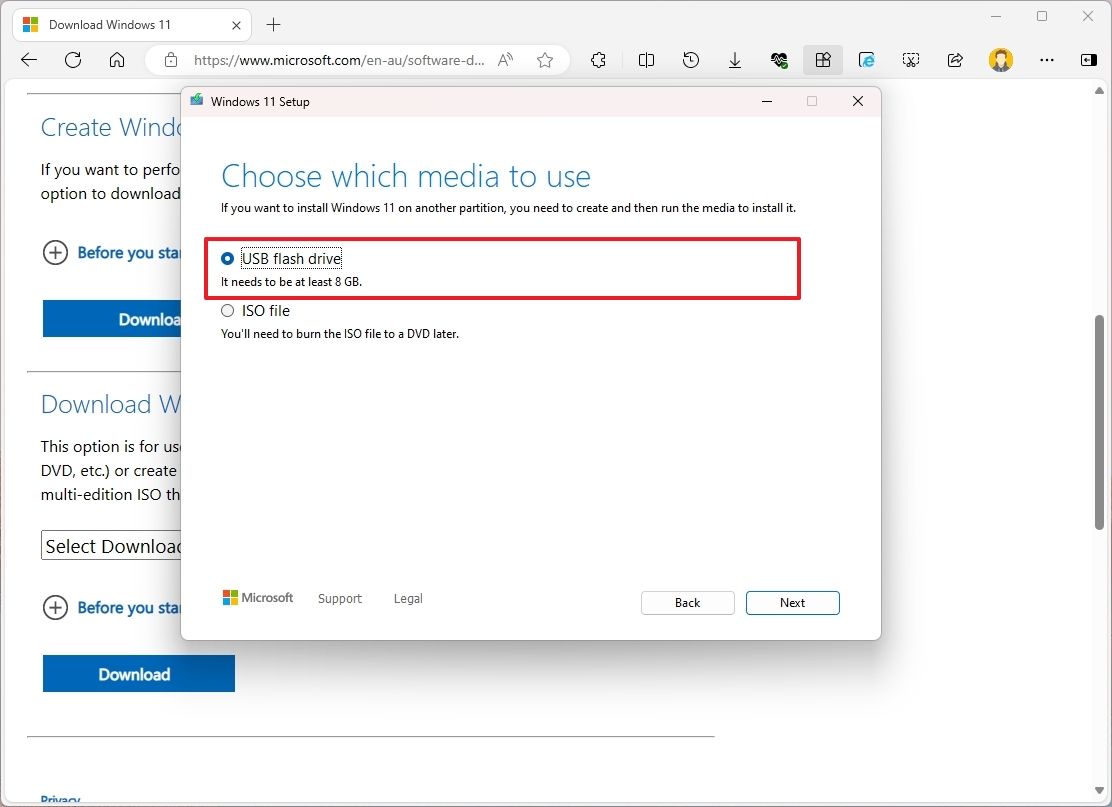
Task: Open browsing History from the toolbar
Action: tap(691, 60)
